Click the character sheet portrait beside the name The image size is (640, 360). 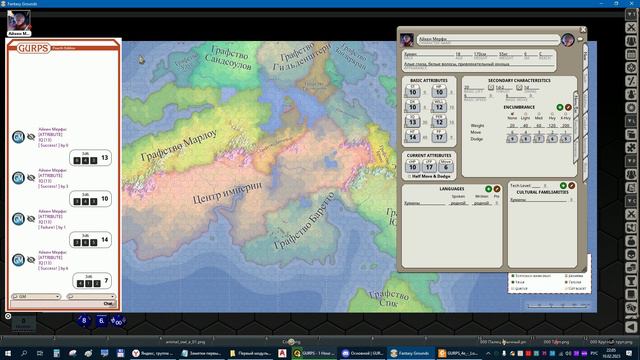pos(407,40)
